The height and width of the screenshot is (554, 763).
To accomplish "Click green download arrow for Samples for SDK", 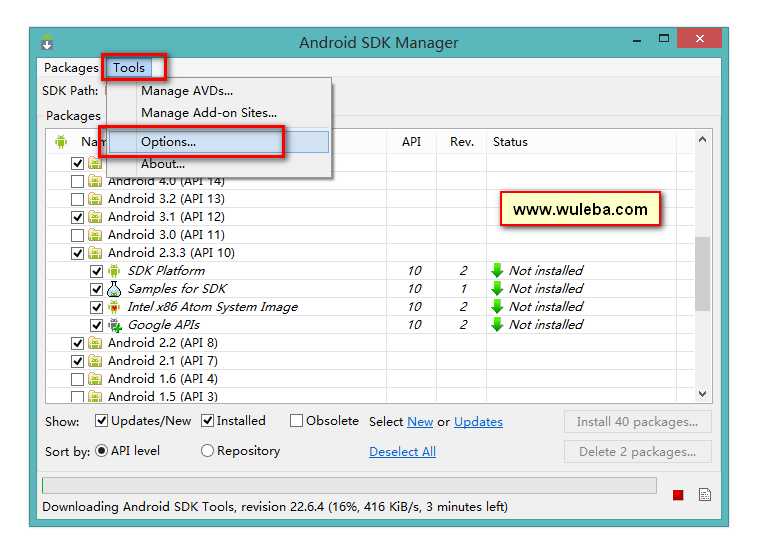I will click(x=497, y=289).
